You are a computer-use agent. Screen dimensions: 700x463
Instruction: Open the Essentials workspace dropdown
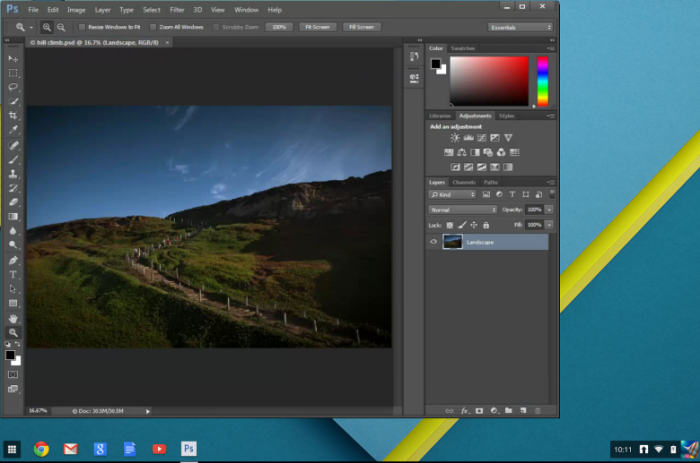pos(520,27)
